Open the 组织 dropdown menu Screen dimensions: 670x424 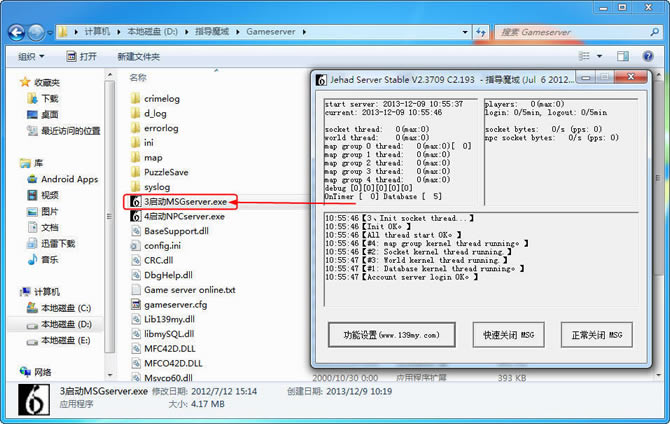point(30,57)
